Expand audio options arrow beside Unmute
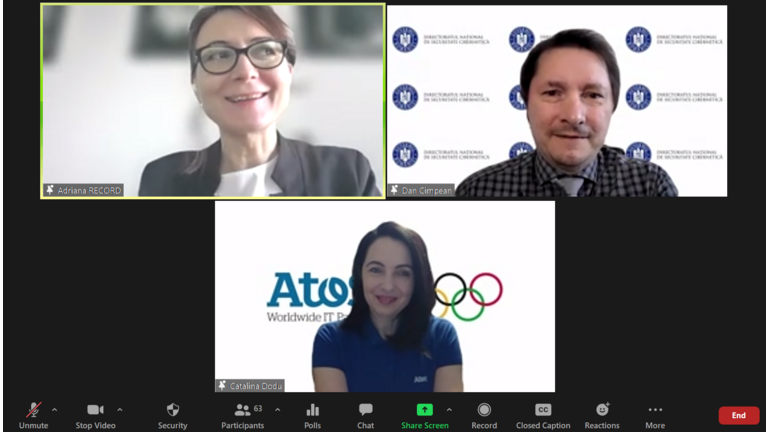Image resolution: width=768 pixels, height=432 pixels. tap(54, 409)
